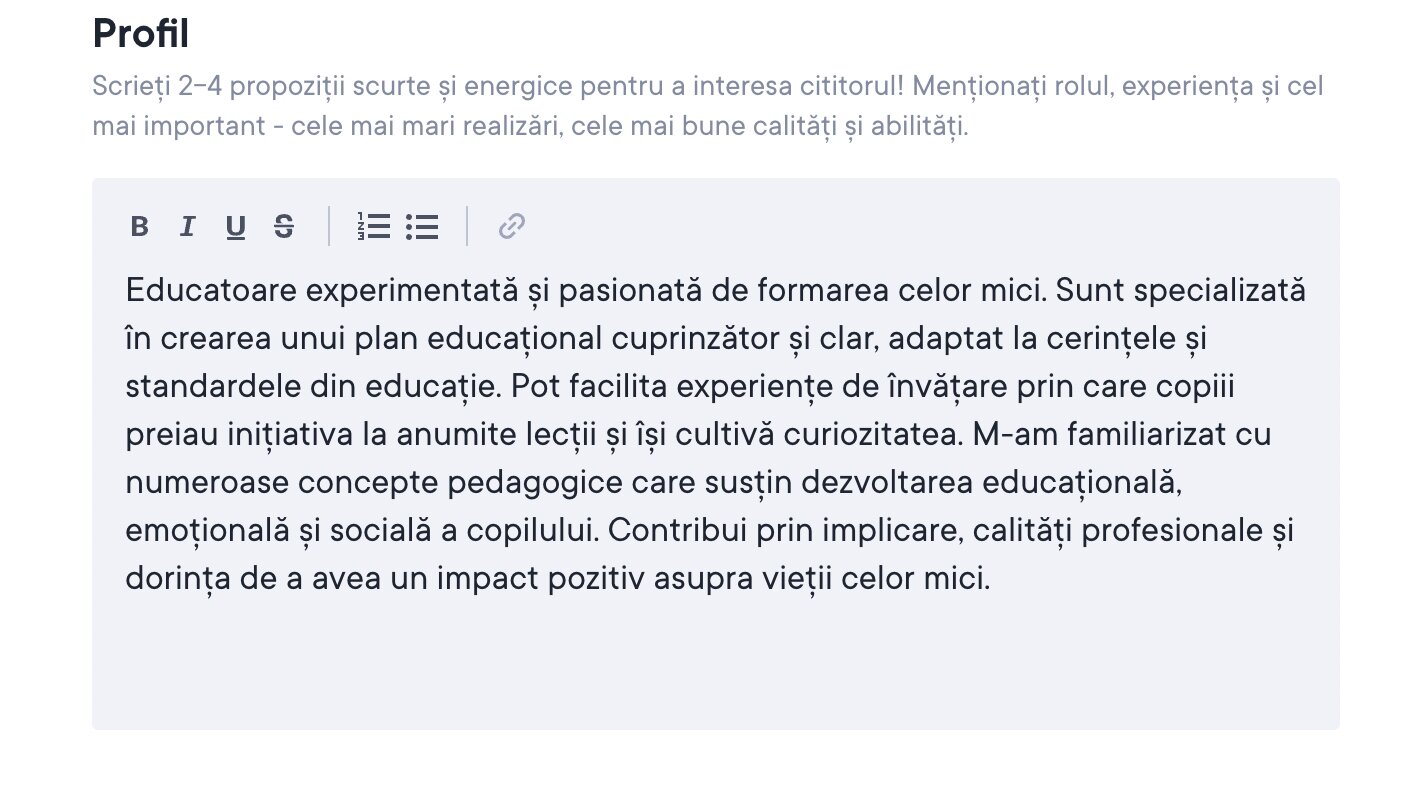Click the empty area below the profile text
The height and width of the screenshot is (792, 1414).
pyautogui.click(x=715, y=665)
